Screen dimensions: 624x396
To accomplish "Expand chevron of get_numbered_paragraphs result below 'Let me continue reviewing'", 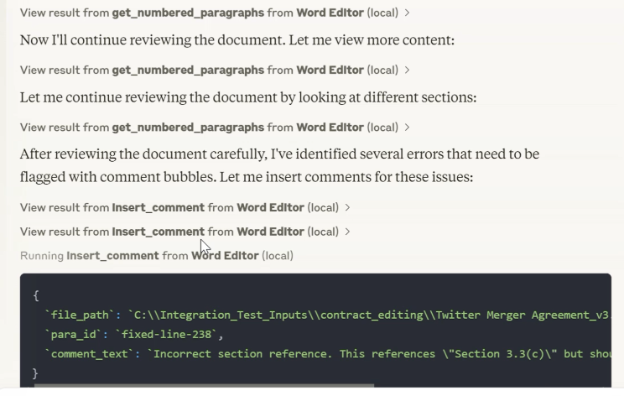I will (x=407, y=127).
